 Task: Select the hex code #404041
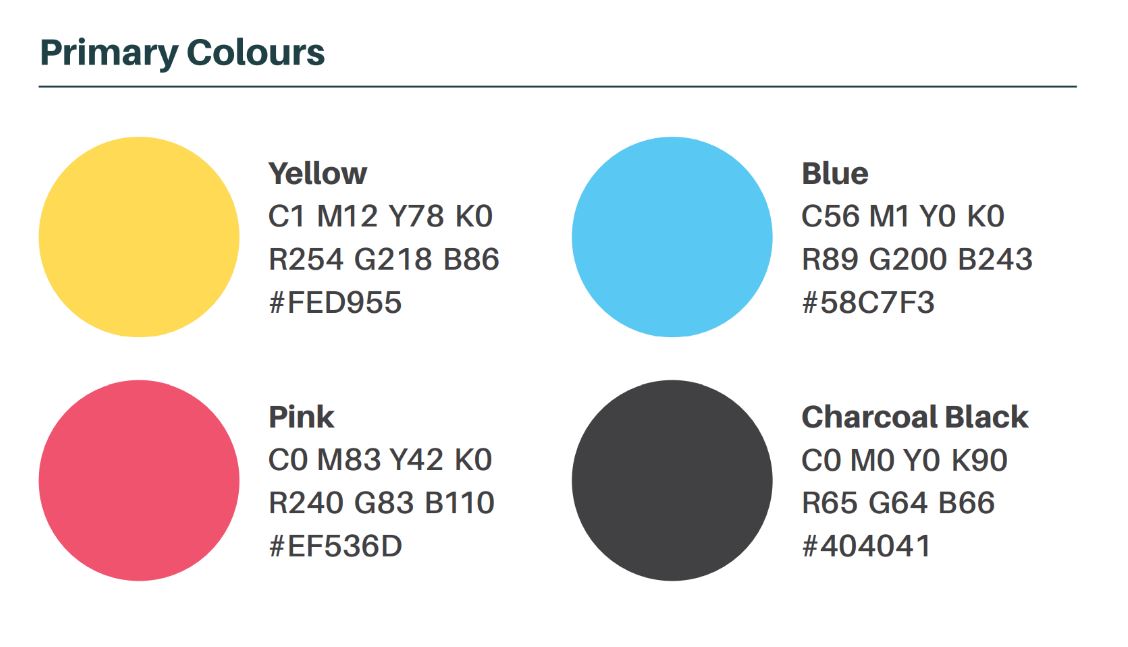866,546
